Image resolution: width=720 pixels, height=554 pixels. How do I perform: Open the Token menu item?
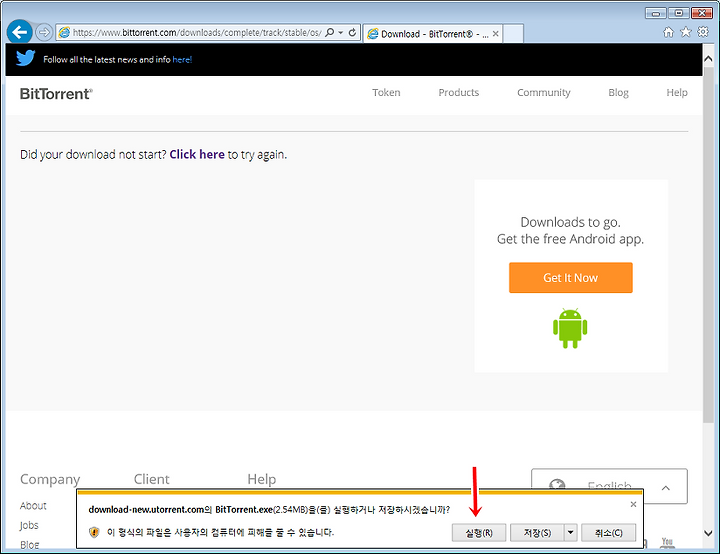tap(386, 92)
